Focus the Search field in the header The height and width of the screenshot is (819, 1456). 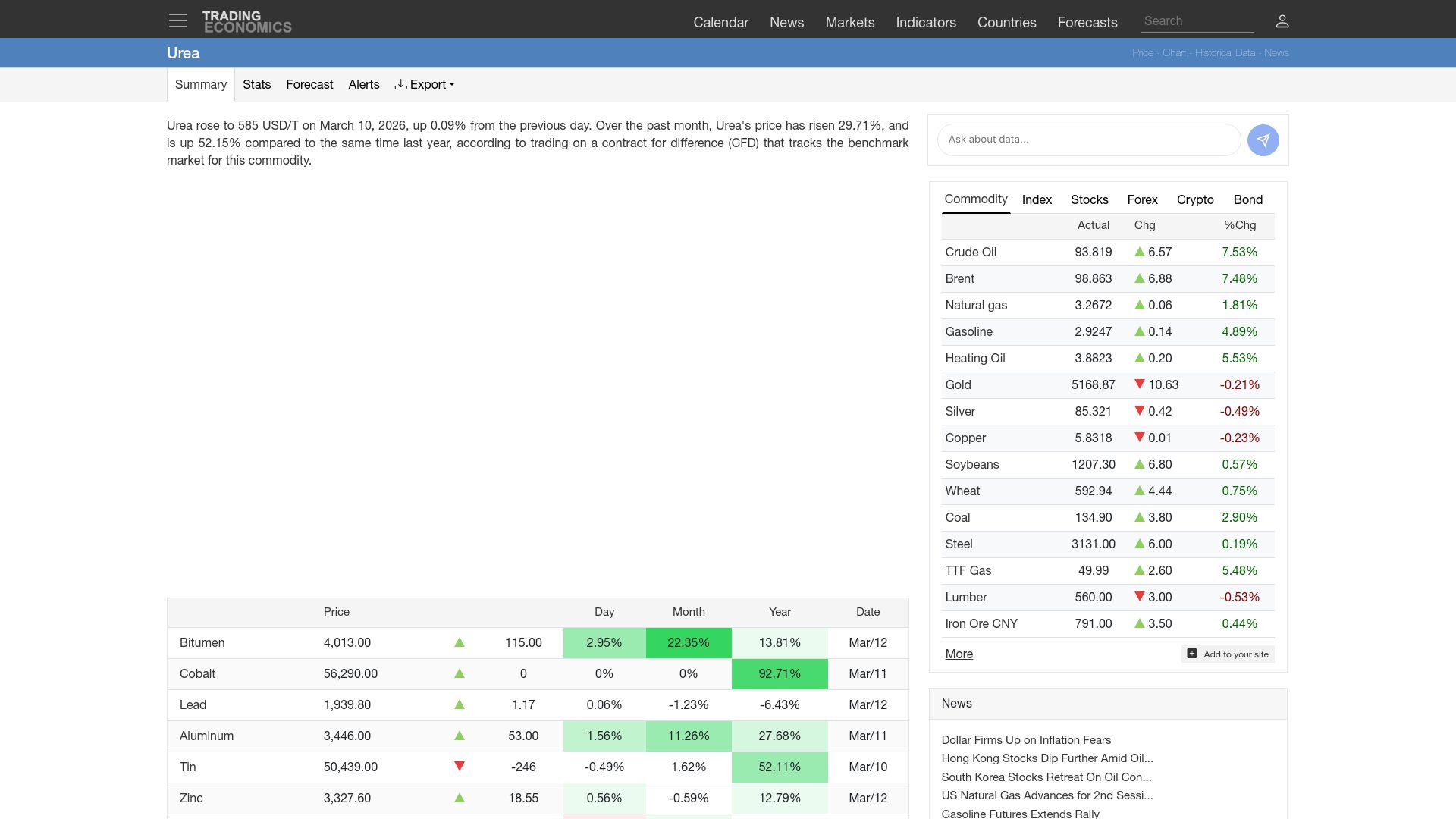click(x=1197, y=21)
